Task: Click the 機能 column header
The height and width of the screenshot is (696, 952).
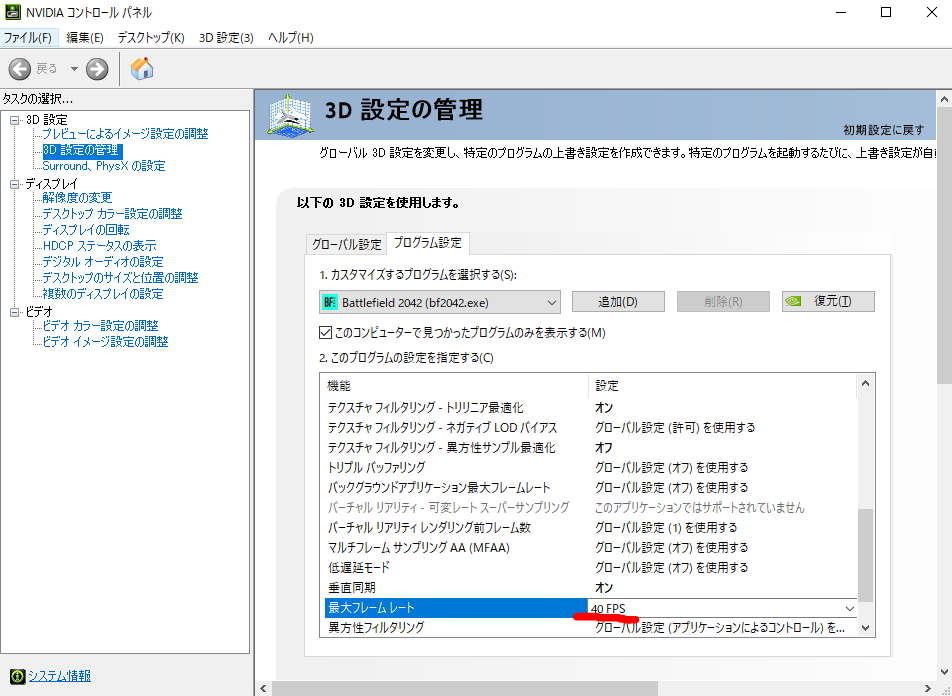Action: coord(454,386)
